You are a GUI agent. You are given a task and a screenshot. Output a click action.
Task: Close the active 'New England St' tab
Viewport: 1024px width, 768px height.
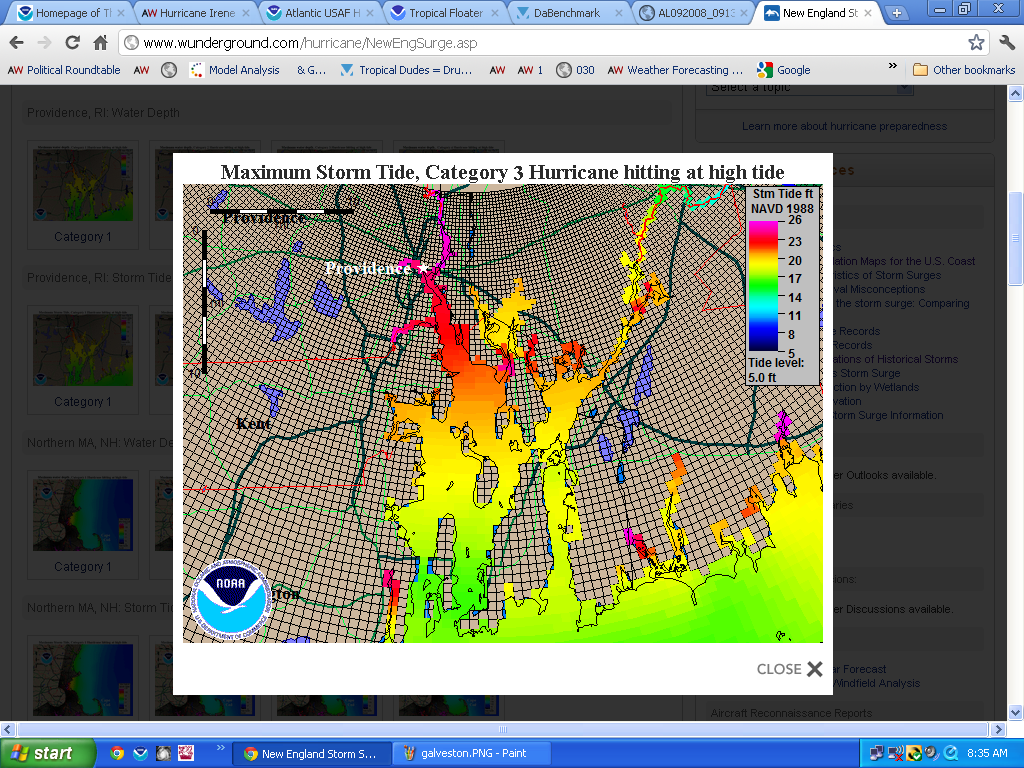[867, 13]
